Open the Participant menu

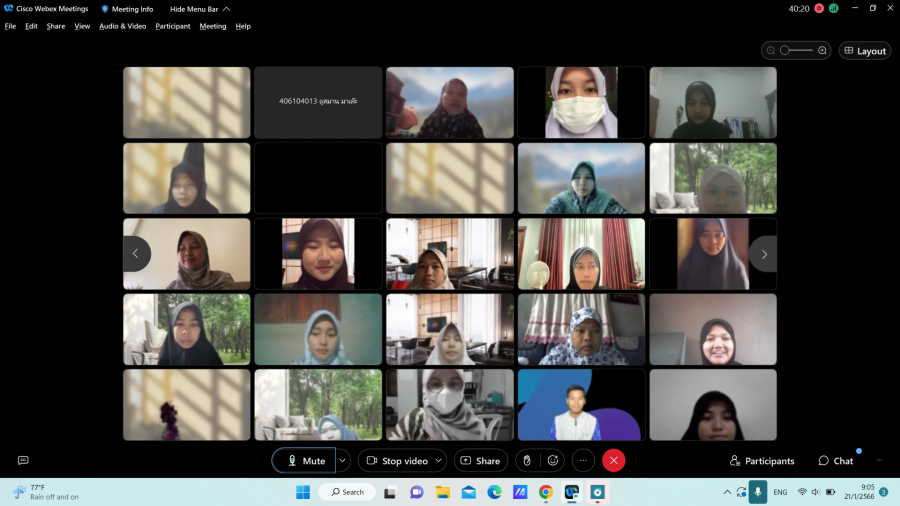point(172,26)
